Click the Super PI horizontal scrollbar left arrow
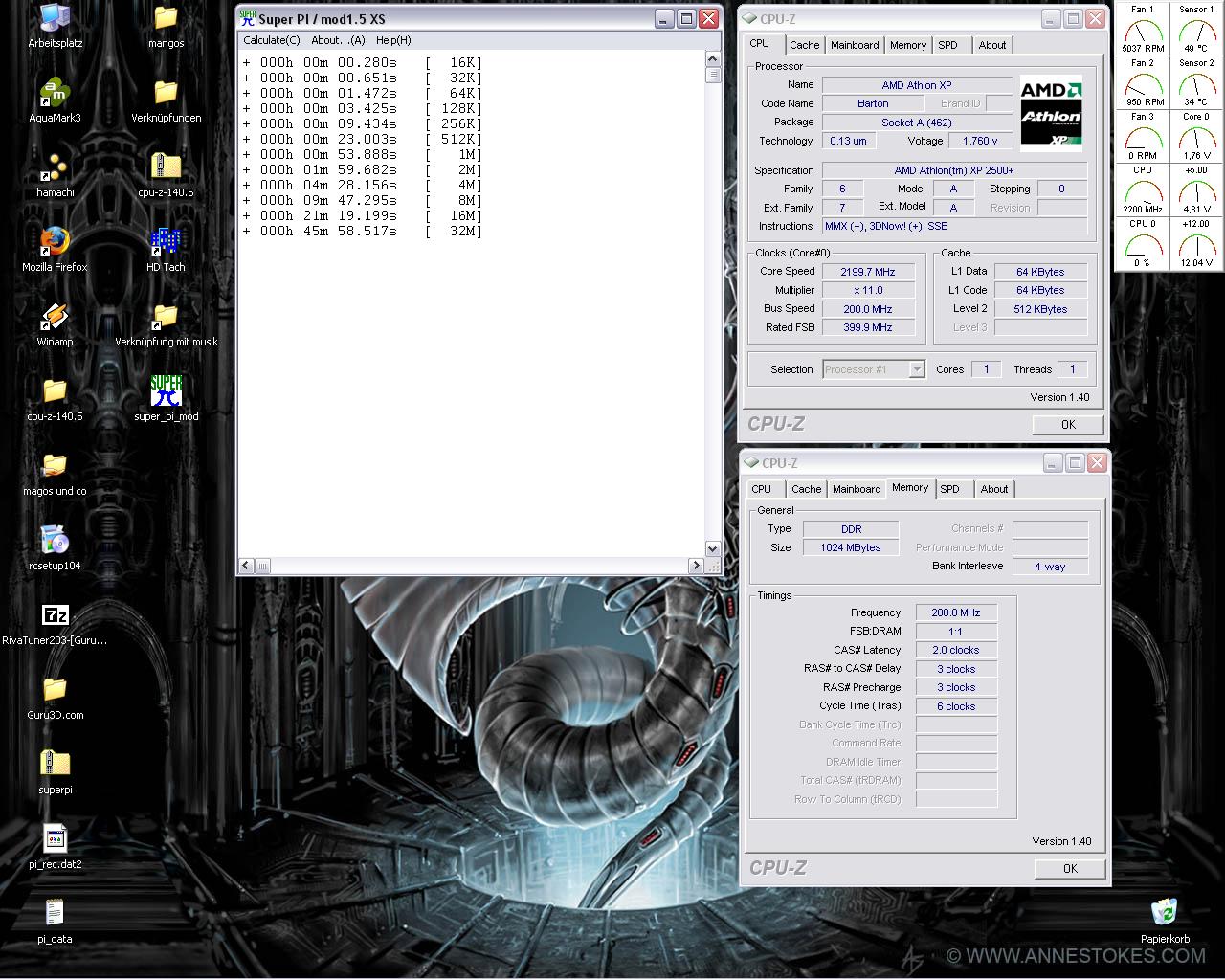 point(246,566)
